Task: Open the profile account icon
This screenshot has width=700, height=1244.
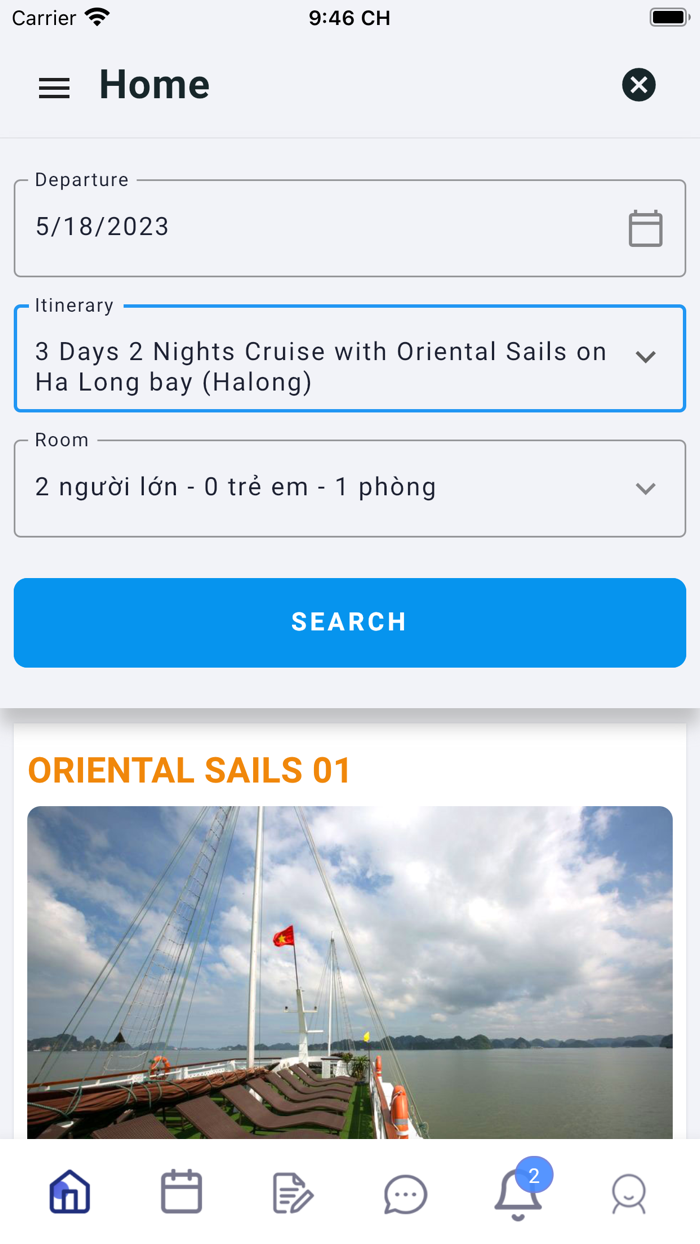Action: pyautogui.click(x=629, y=1193)
